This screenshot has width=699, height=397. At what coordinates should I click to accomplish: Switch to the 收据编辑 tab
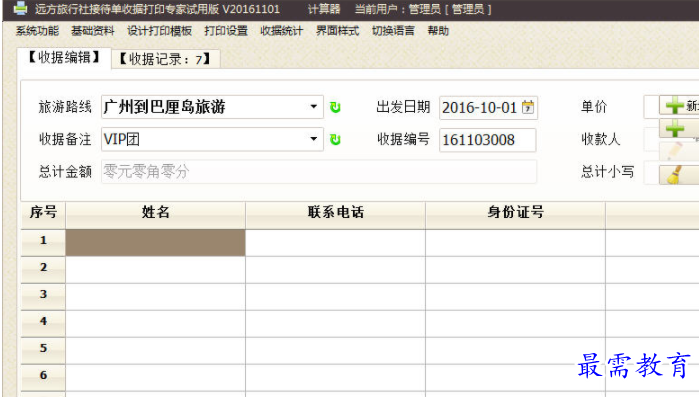pos(64,57)
